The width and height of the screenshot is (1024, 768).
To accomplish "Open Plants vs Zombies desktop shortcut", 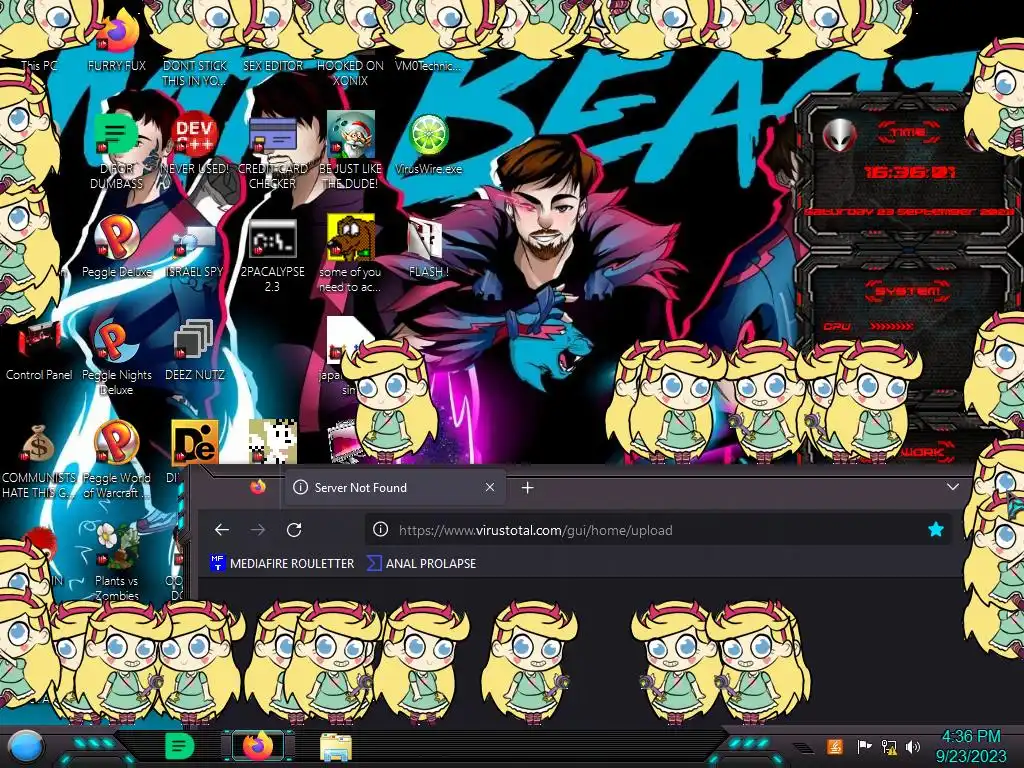I will click(x=116, y=547).
